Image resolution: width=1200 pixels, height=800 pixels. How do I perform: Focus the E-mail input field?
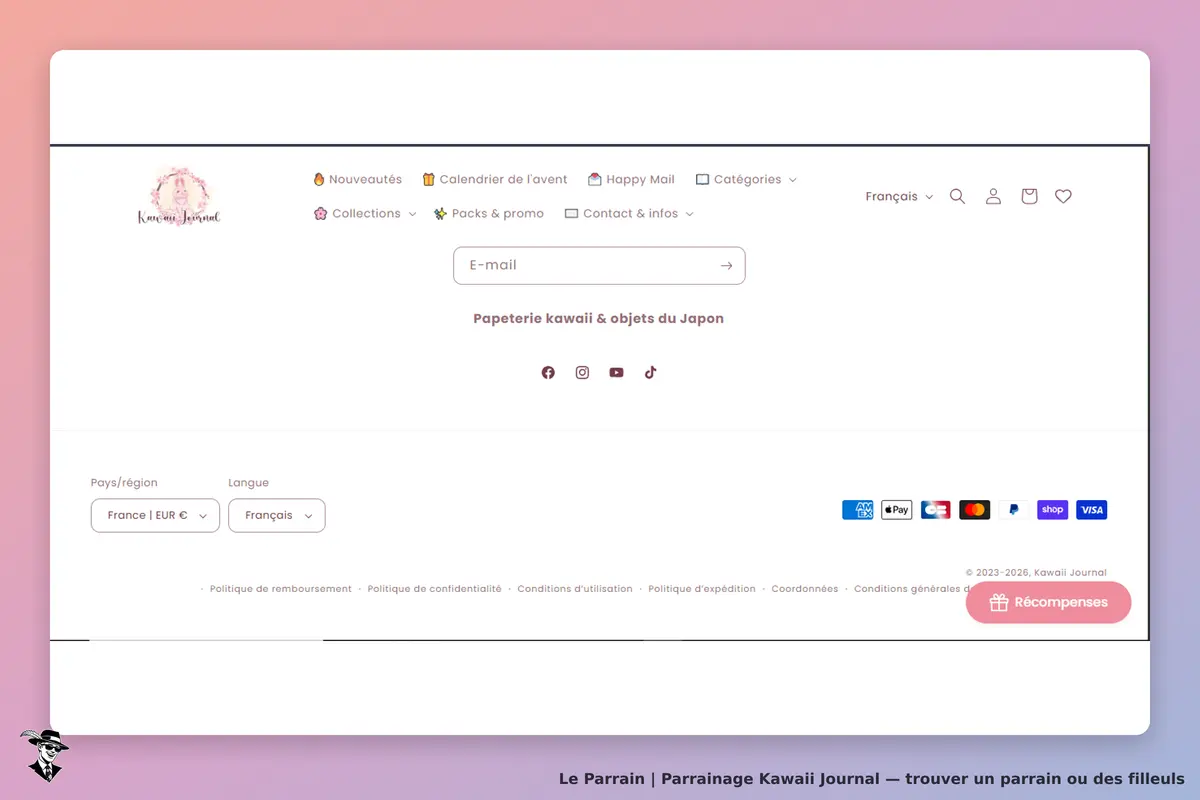[x=599, y=266]
